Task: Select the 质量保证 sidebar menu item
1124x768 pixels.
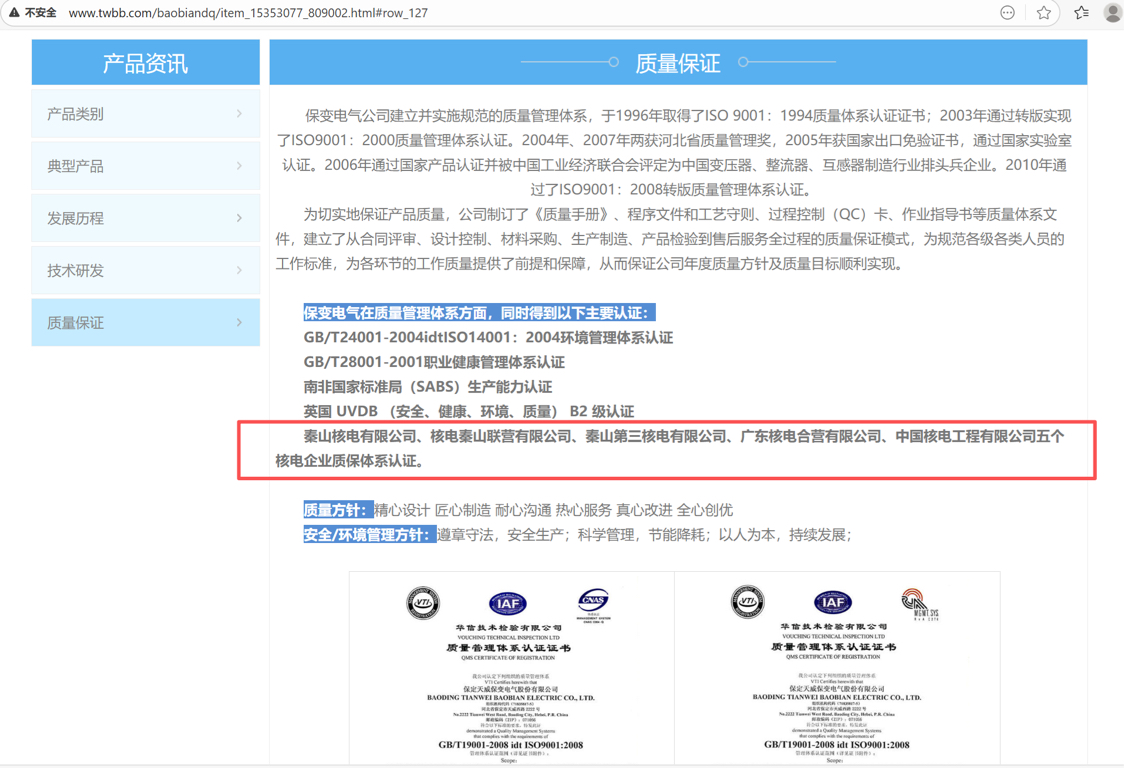Action: [146, 323]
